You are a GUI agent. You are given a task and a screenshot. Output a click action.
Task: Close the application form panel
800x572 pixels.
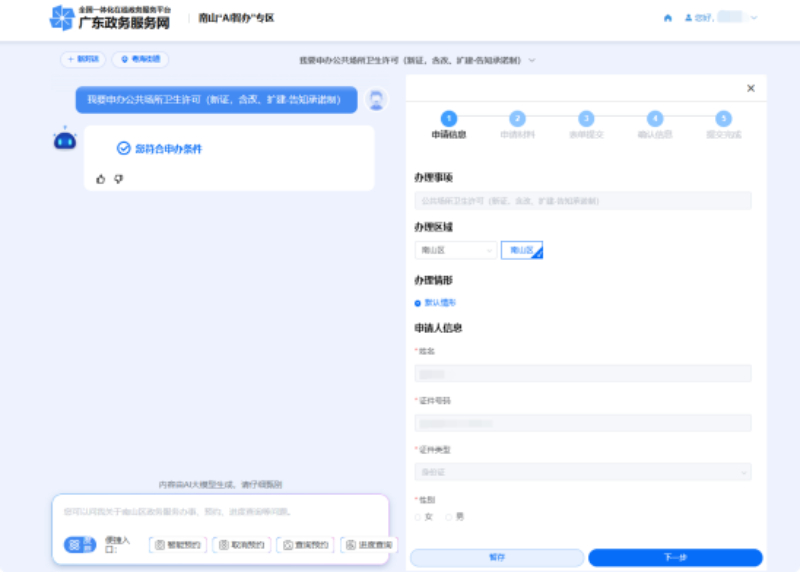pos(751,88)
